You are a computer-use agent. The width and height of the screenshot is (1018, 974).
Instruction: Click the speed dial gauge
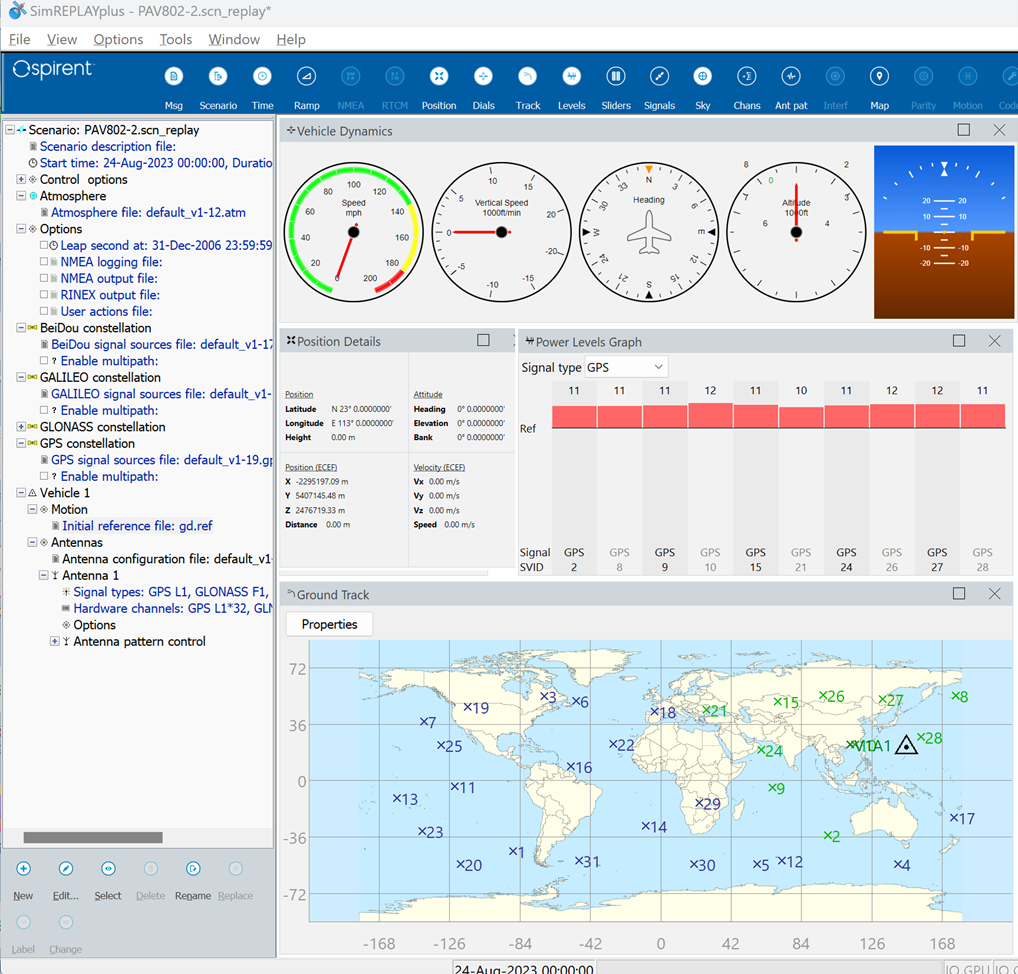(354, 232)
